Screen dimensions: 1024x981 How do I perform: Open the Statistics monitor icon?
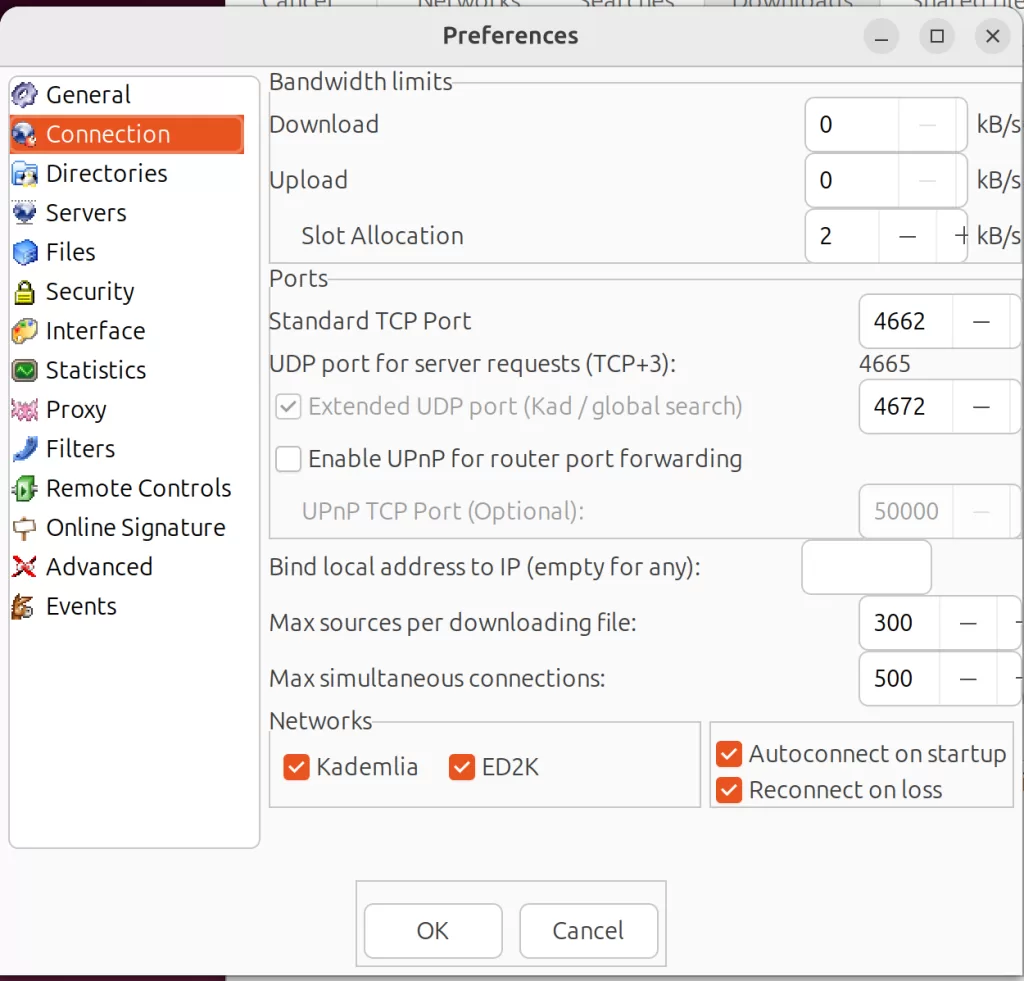point(25,371)
